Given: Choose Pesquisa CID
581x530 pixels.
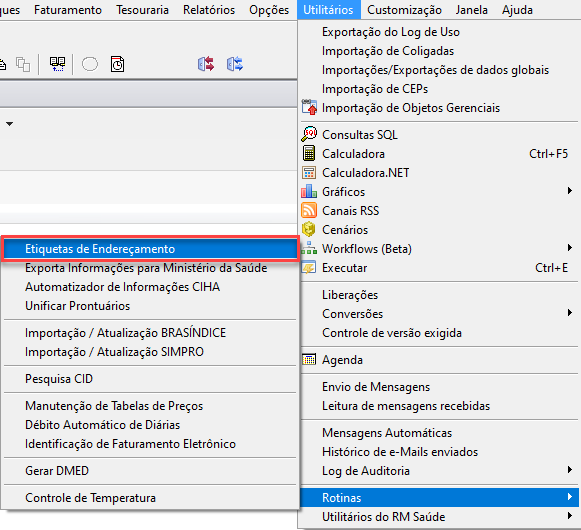Looking at the screenshot, I should click(150, 379).
